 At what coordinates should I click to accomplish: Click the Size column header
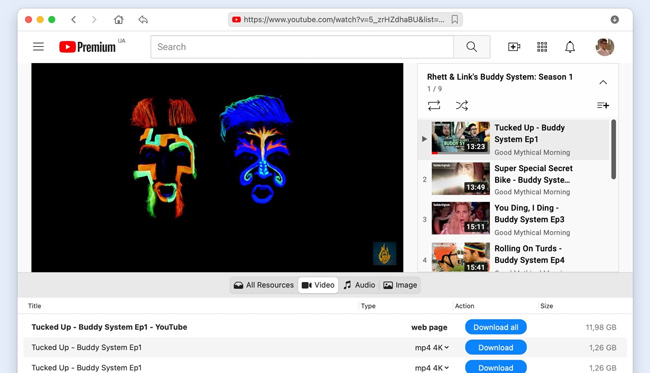(546, 306)
